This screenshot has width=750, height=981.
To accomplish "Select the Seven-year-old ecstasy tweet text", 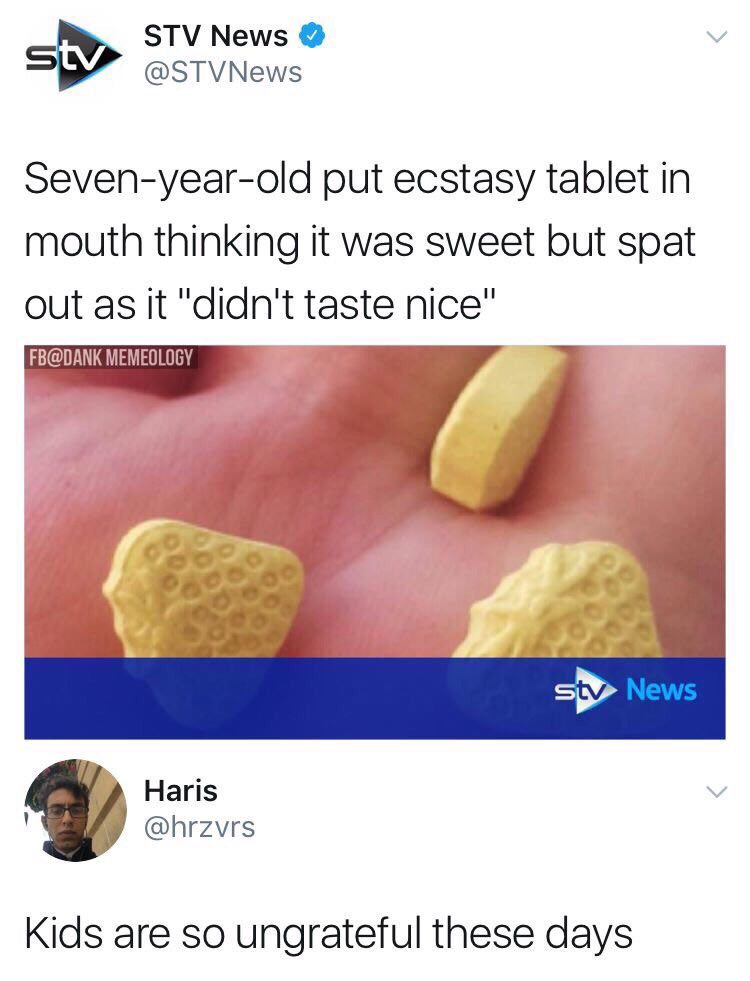I will click(x=360, y=241).
